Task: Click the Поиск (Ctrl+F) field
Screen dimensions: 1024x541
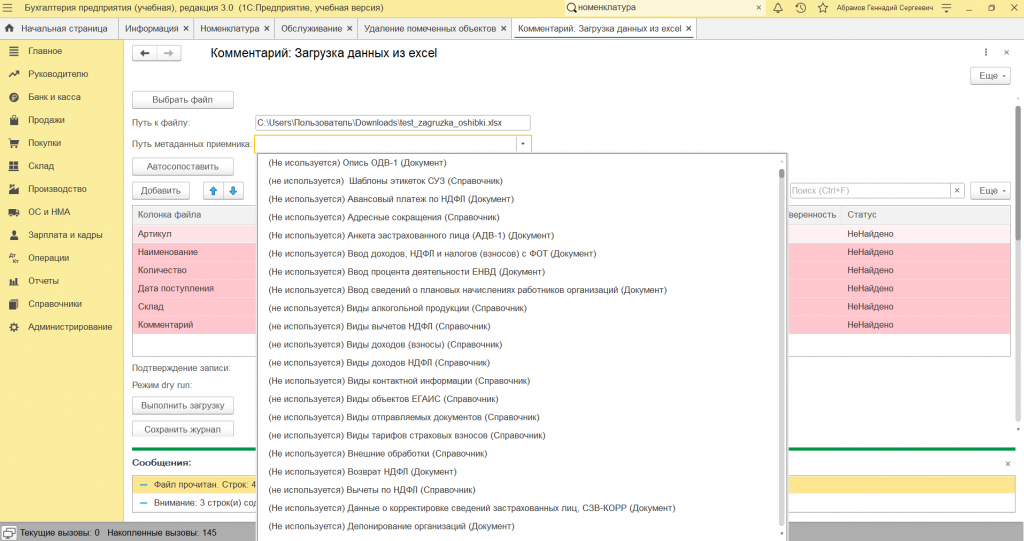Action: point(870,191)
